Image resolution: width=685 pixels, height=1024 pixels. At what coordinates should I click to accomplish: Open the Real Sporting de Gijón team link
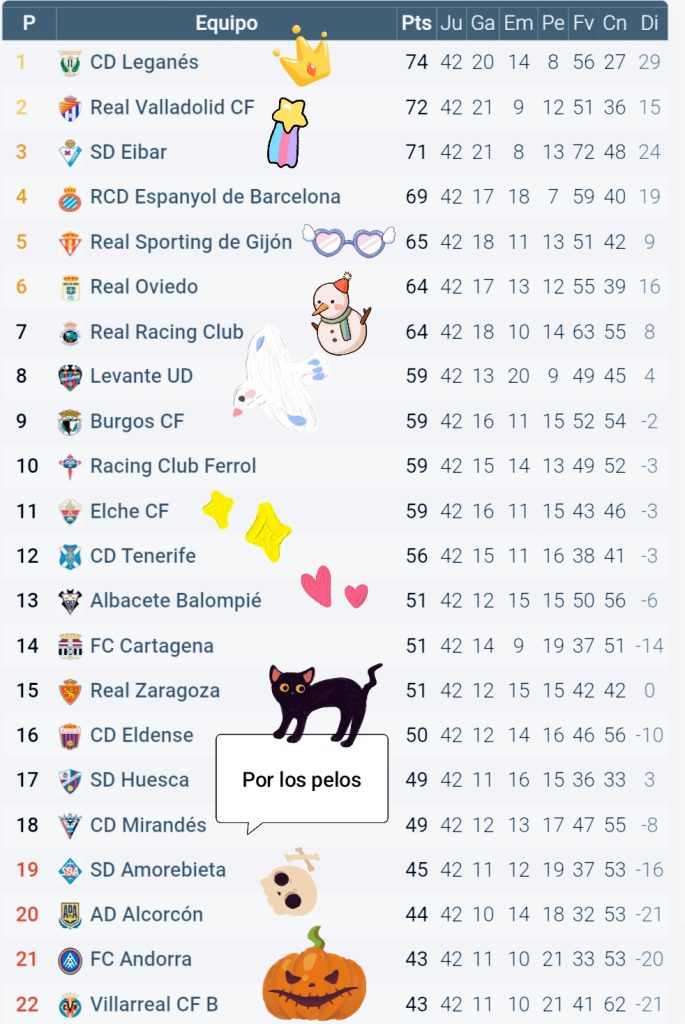tap(191, 242)
